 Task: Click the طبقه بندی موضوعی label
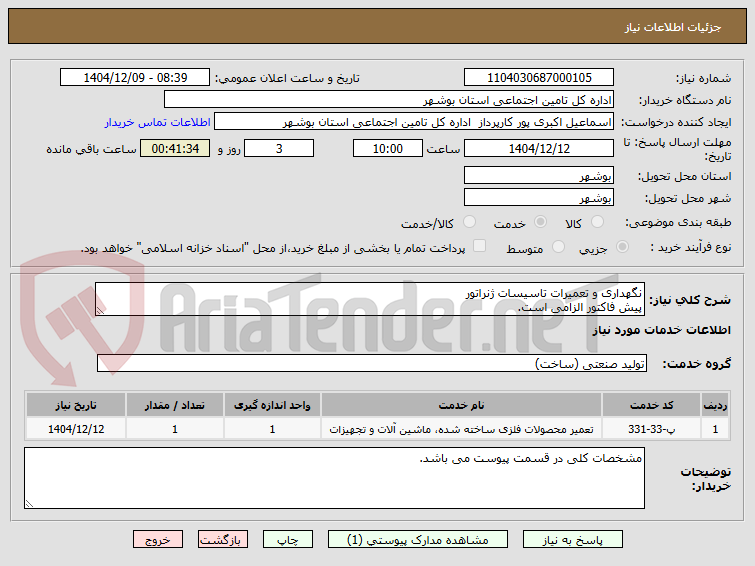678,222
